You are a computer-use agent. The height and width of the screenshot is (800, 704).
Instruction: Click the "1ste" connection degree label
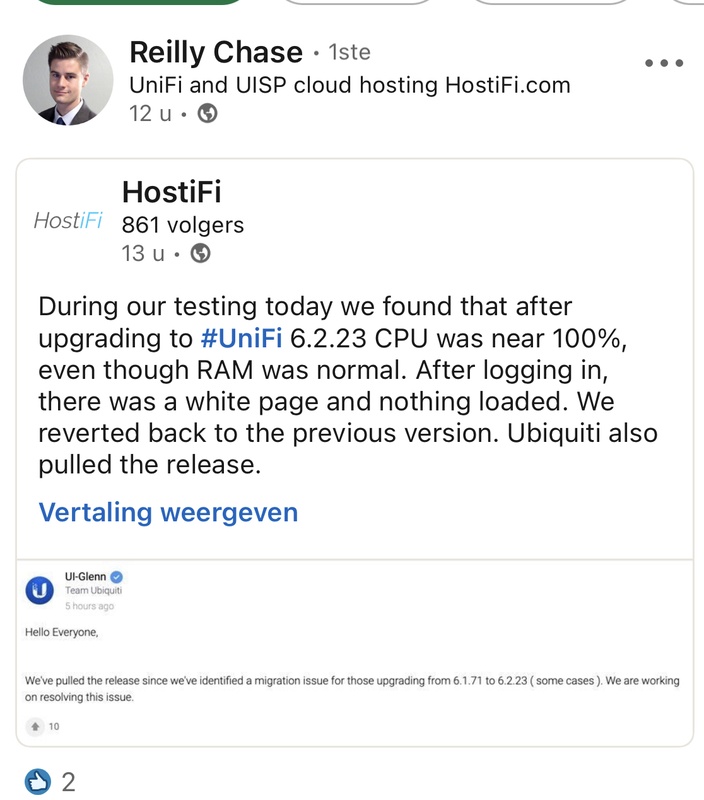click(x=349, y=52)
